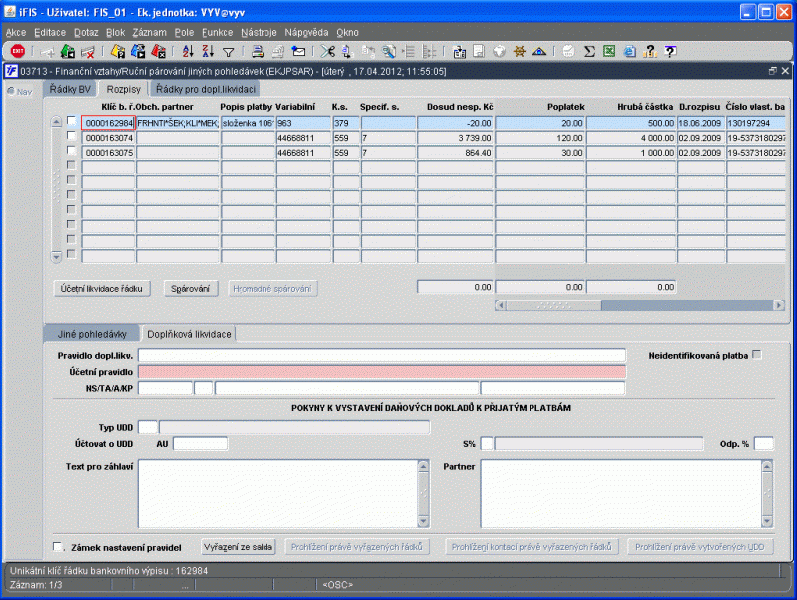Click Účetní likvidace řádku button
797x600 pixels.
coord(102,288)
